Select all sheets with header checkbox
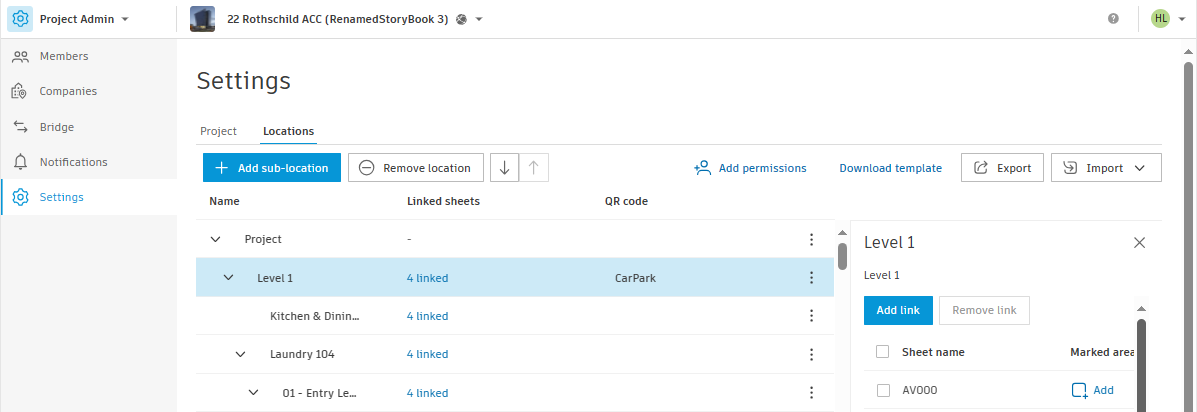 (x=883, y=352)
